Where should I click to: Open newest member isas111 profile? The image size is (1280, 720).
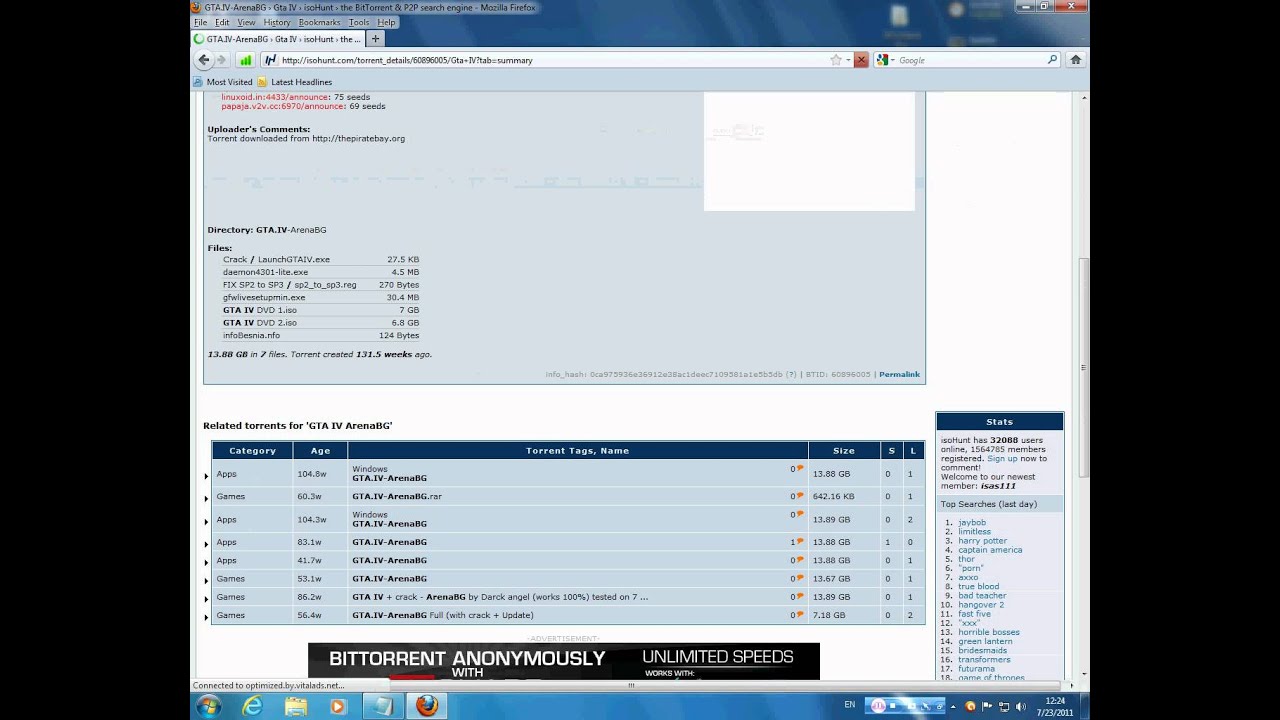click(999, 486)
